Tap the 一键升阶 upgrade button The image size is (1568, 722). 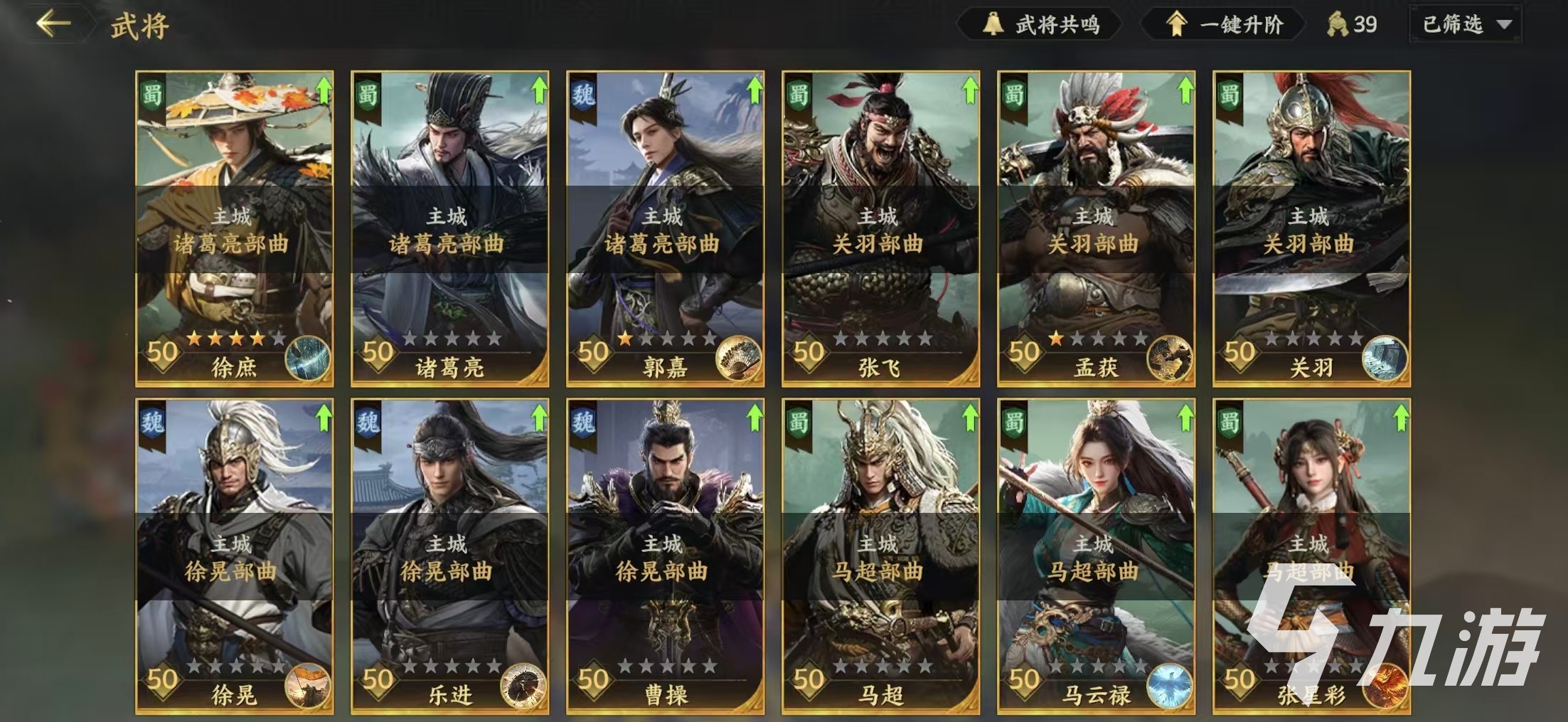pos(1224,25)
